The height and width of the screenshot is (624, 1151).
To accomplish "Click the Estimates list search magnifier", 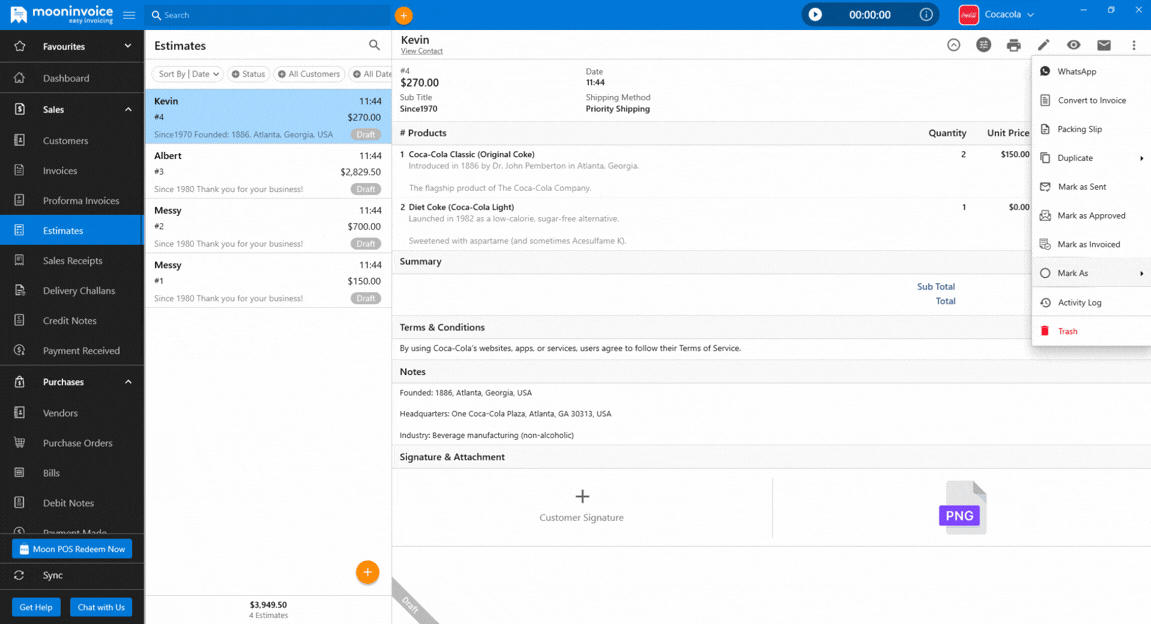I will pyautogui.click(x=374, y=45).
